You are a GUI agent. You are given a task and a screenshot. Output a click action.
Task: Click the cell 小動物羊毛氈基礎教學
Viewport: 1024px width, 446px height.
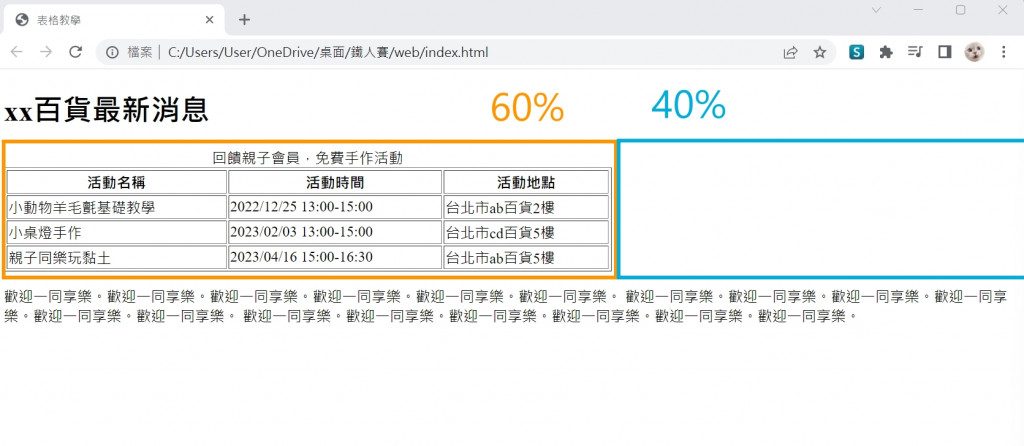click(x=117, y=207)
